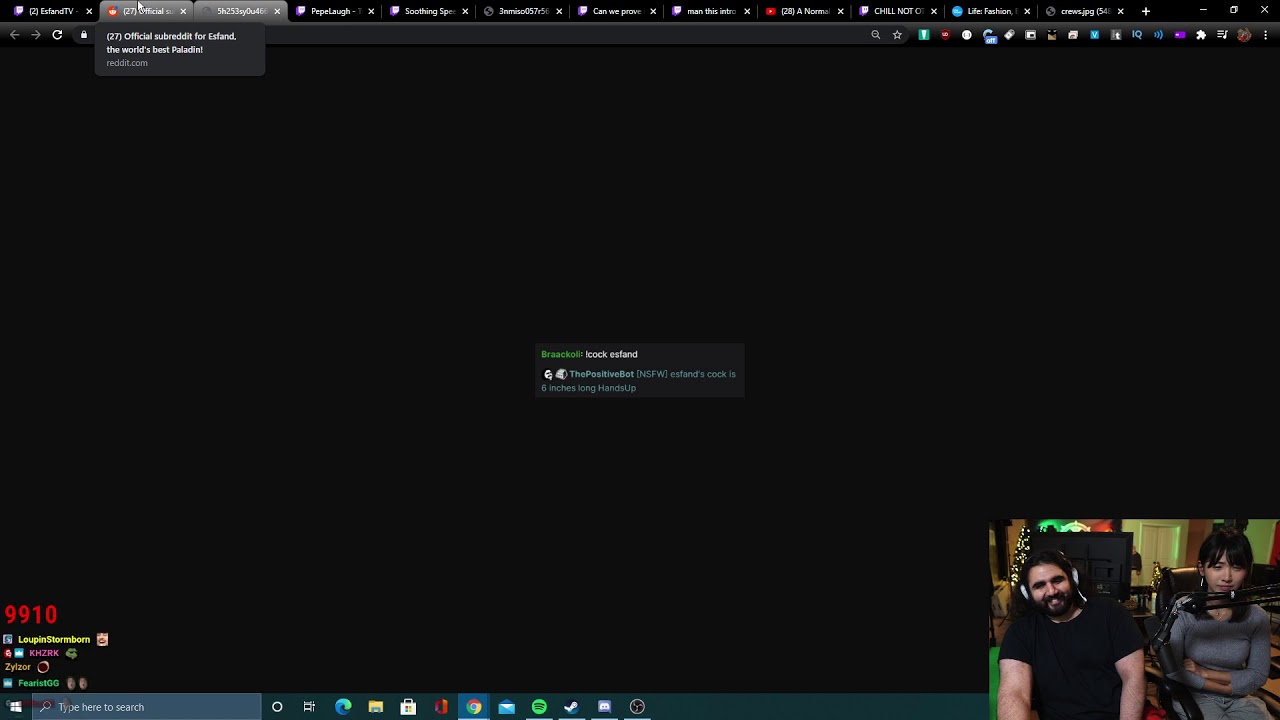Open Cortana circle on taskbar
1280x720 pixels.
point(277,707)
